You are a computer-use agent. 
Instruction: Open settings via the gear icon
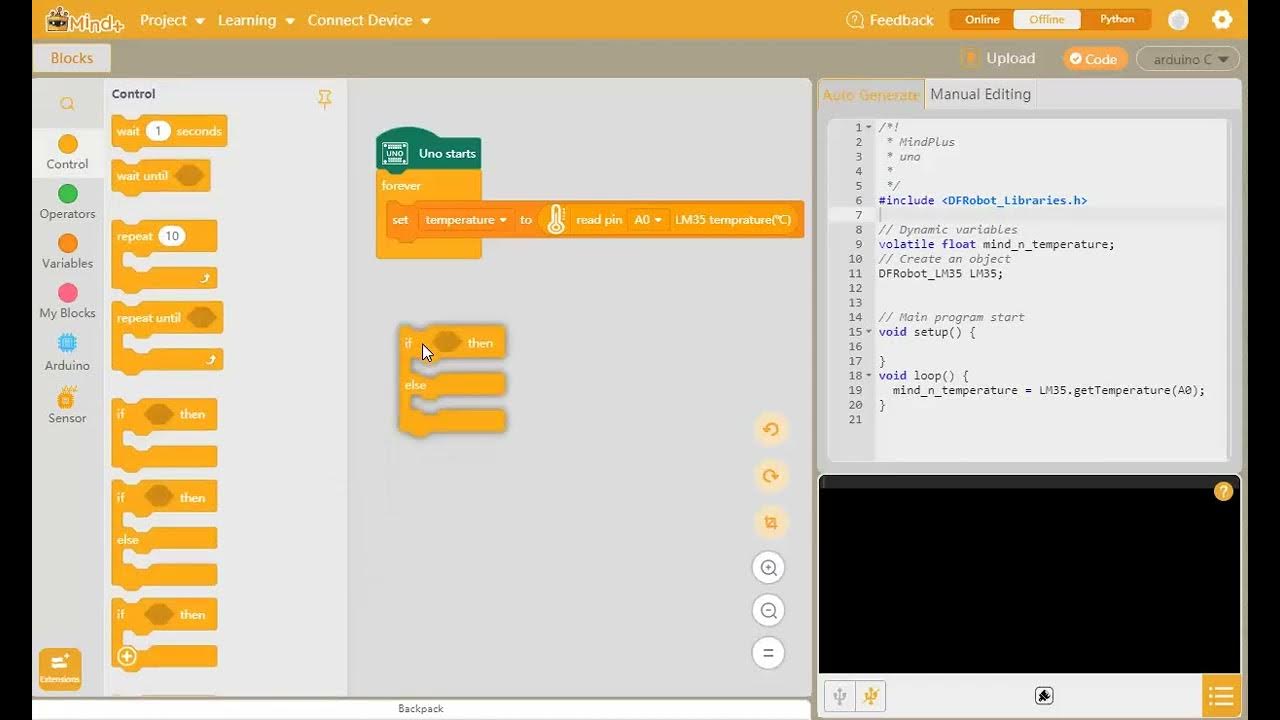[1222, 20]
